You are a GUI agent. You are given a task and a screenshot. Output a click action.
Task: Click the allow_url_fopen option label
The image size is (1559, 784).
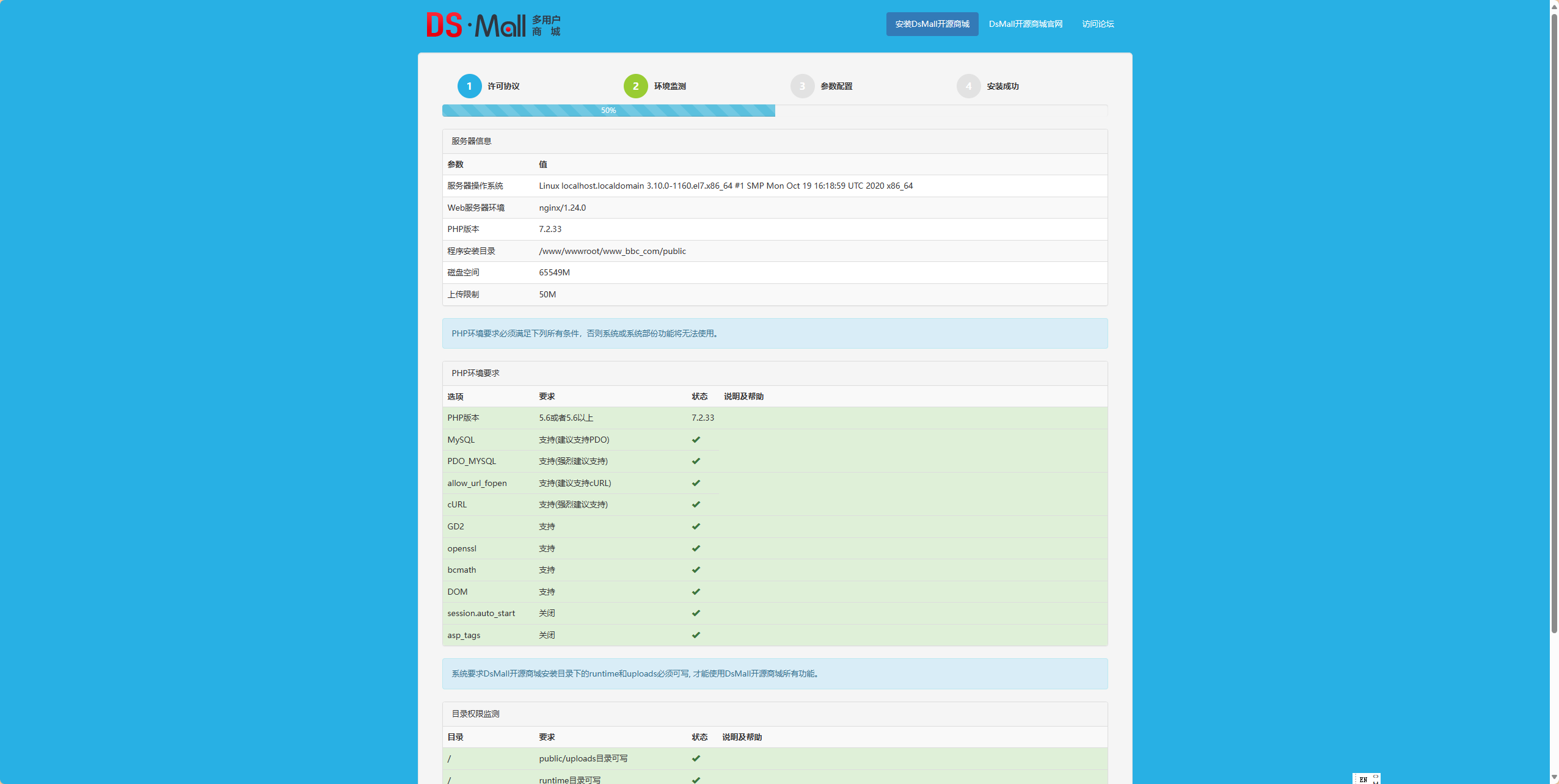click(476, 483)
